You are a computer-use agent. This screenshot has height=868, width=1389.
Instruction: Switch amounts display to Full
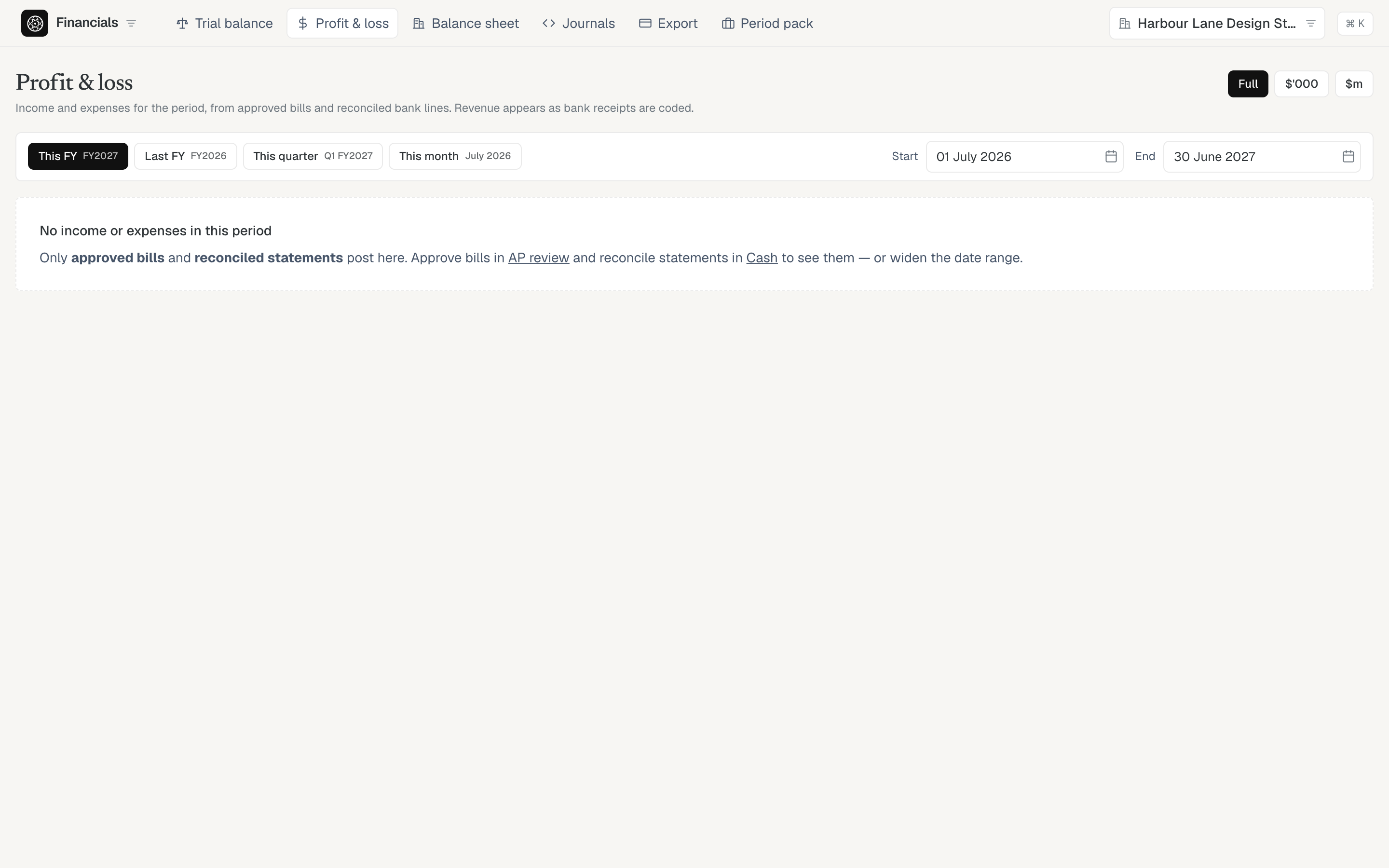click(1248, 84)
